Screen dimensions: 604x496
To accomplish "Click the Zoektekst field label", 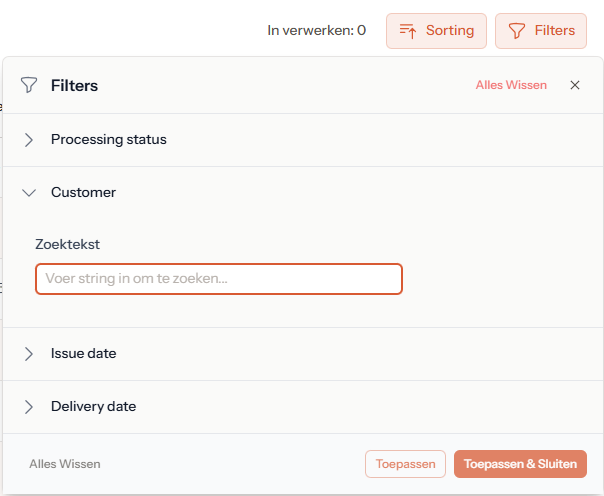I will 68,244.
